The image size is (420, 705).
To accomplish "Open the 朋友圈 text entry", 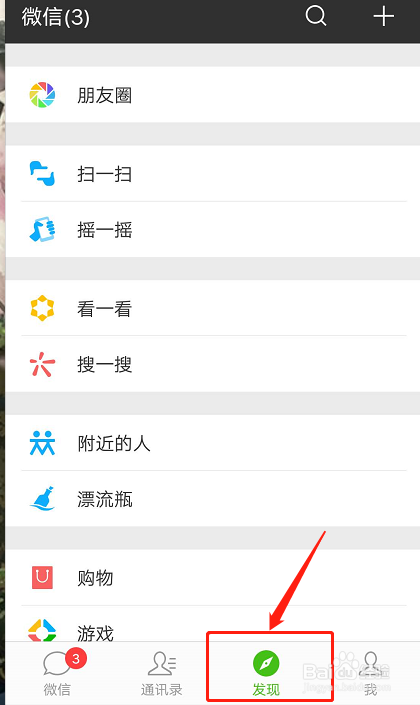I will coord(104,95).
